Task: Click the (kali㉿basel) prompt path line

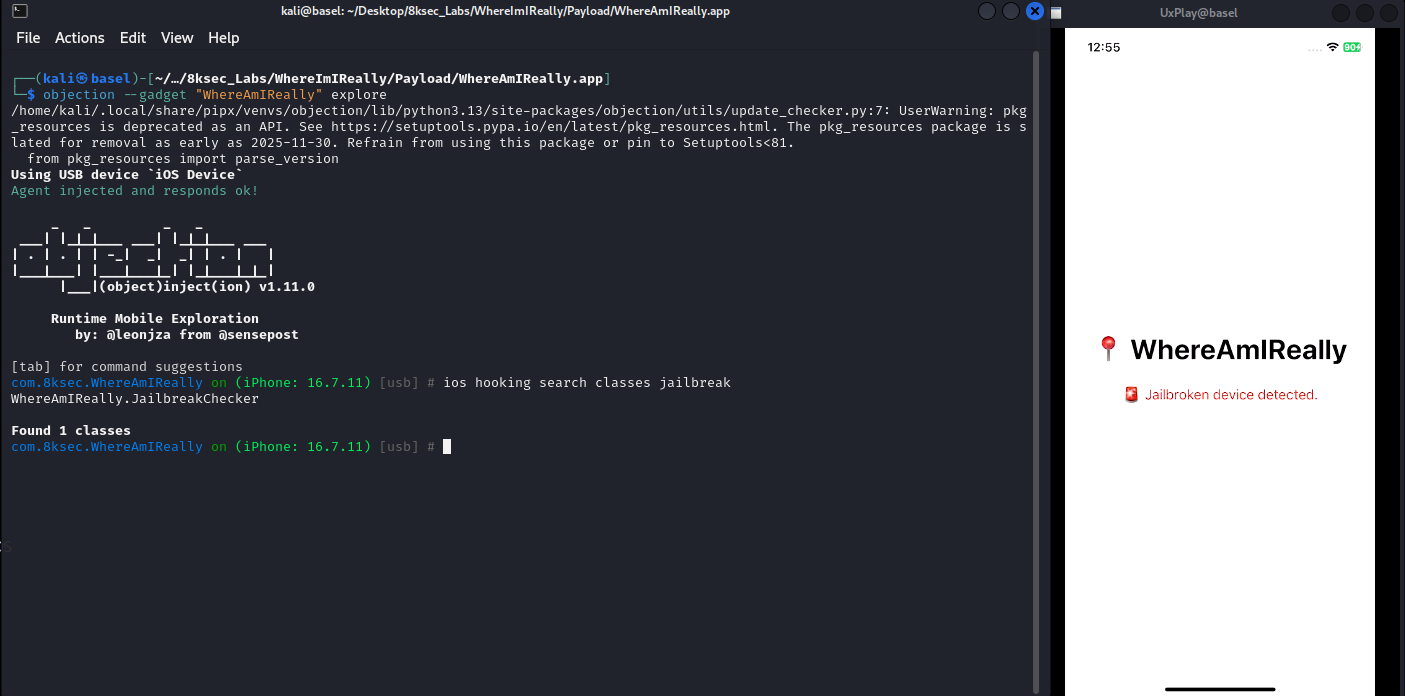Action: click(x=310, y=79)
